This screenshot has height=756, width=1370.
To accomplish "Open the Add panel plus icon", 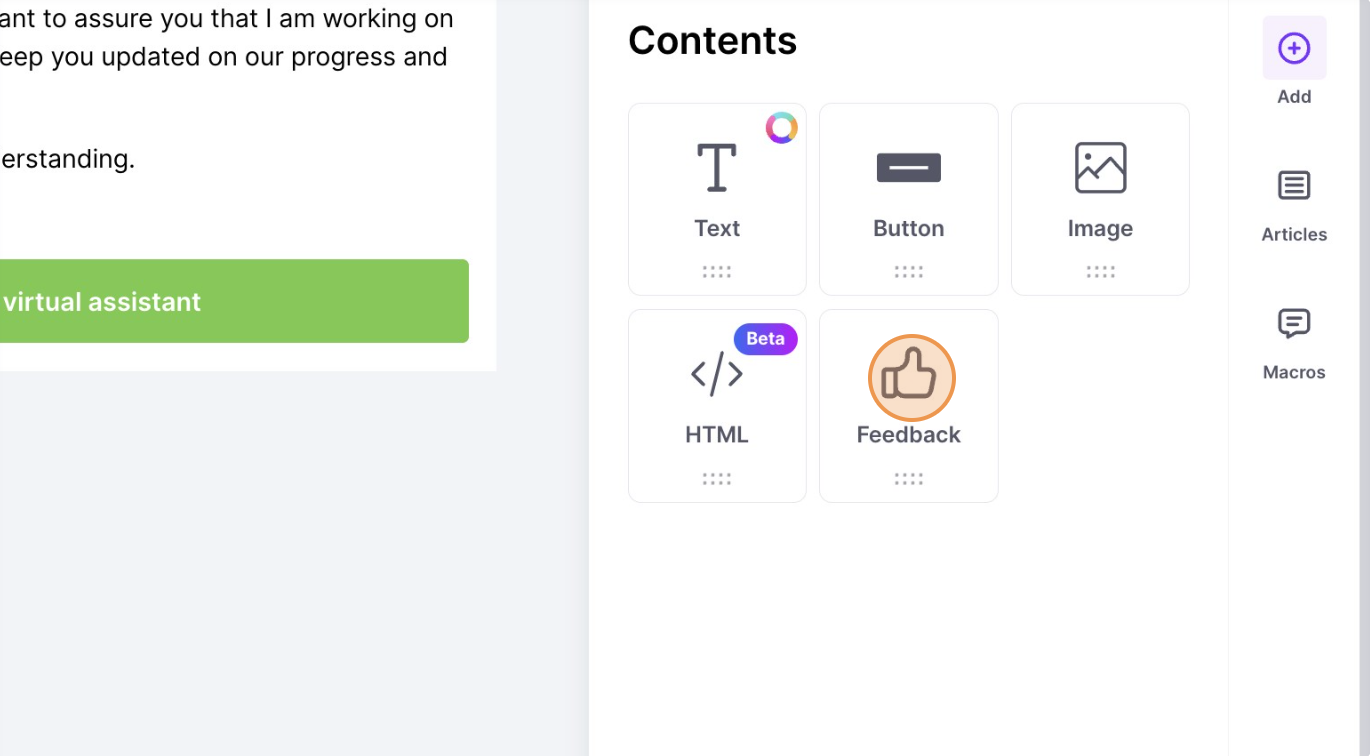I will tap(1294, 48).
